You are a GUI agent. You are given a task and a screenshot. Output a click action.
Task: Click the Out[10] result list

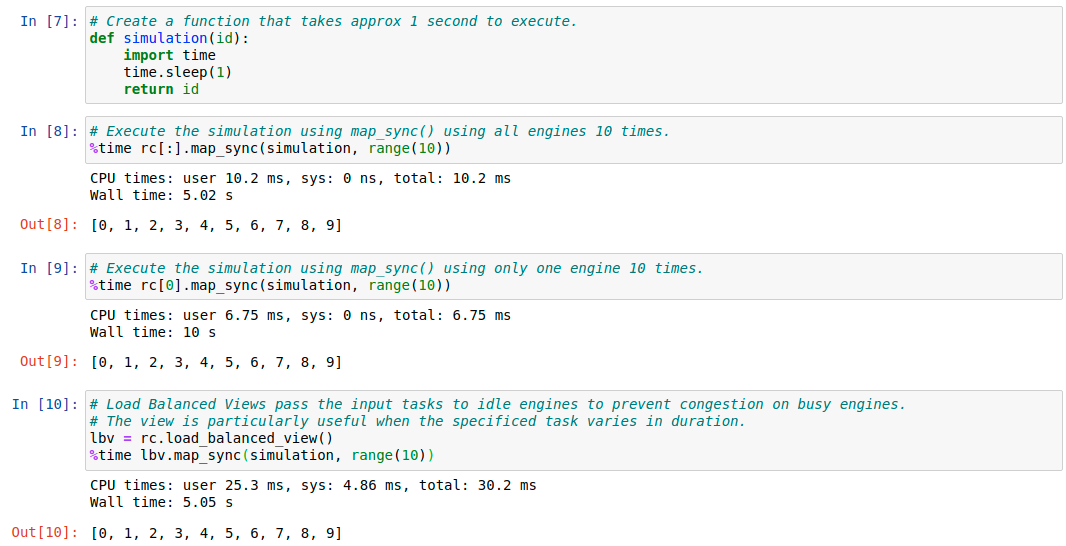pyautogui.click(x=216, y=532)
